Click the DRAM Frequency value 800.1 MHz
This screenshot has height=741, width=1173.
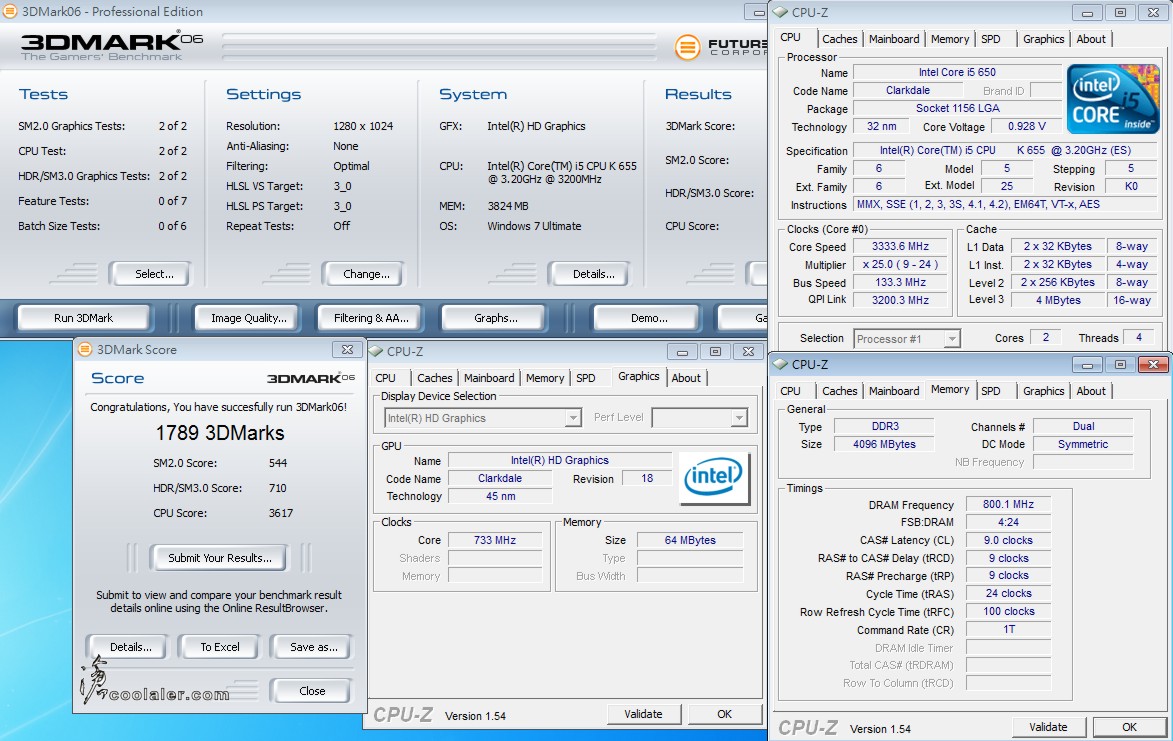point(1008,505)
